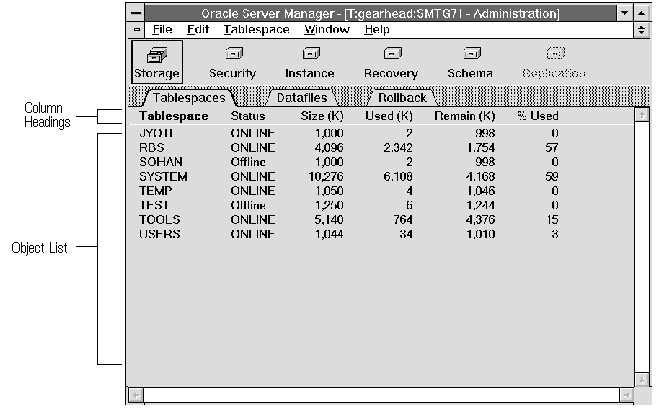Screen dimensions: 656x409
Task: Click the % Used column heading
Action: [x=538, y=116]
